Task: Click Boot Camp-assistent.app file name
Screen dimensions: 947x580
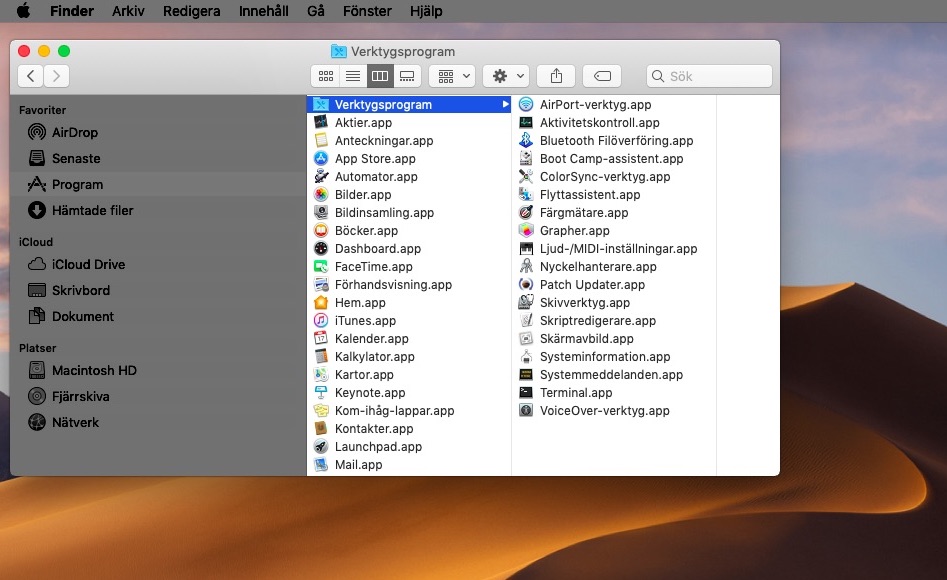Action: click(x=611, y=159)
